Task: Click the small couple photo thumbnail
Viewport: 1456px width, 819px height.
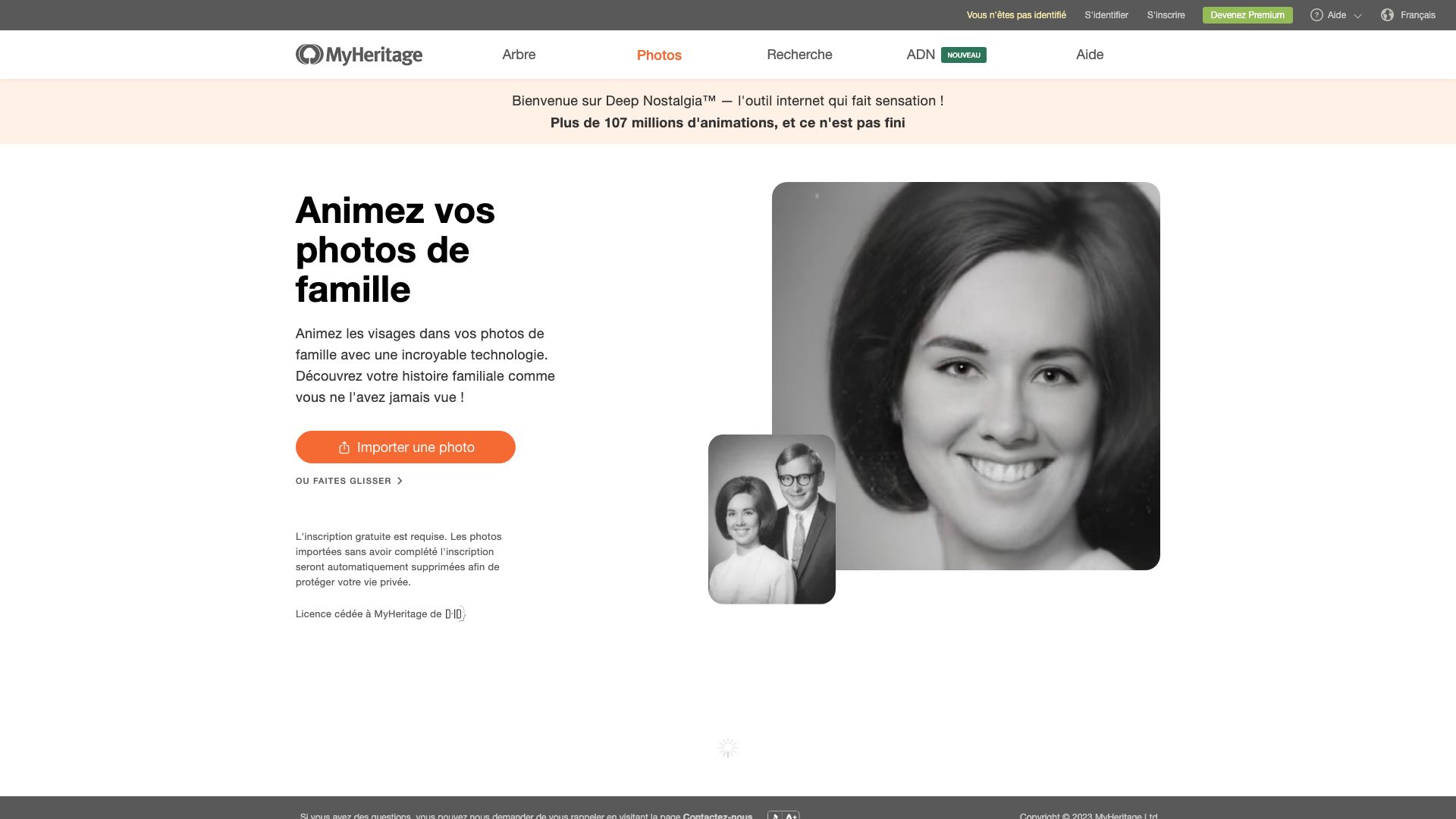Action: coord(772,519)
